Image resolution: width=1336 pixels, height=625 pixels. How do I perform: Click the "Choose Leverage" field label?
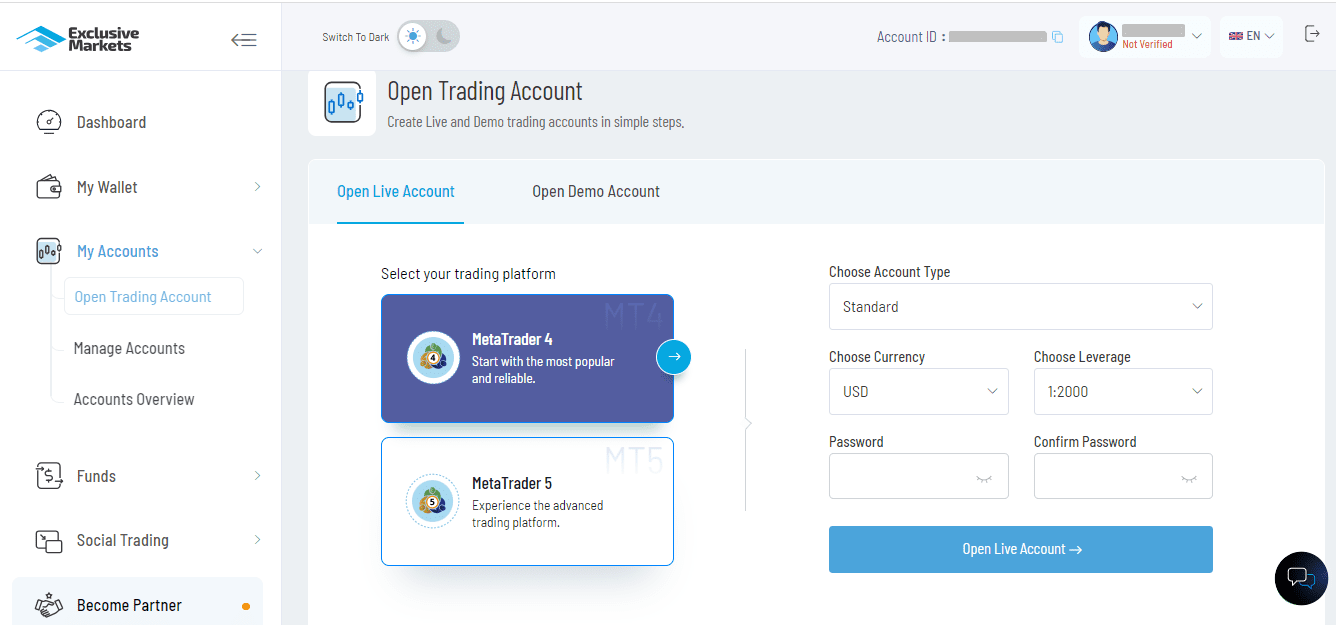pos(1083,357)
